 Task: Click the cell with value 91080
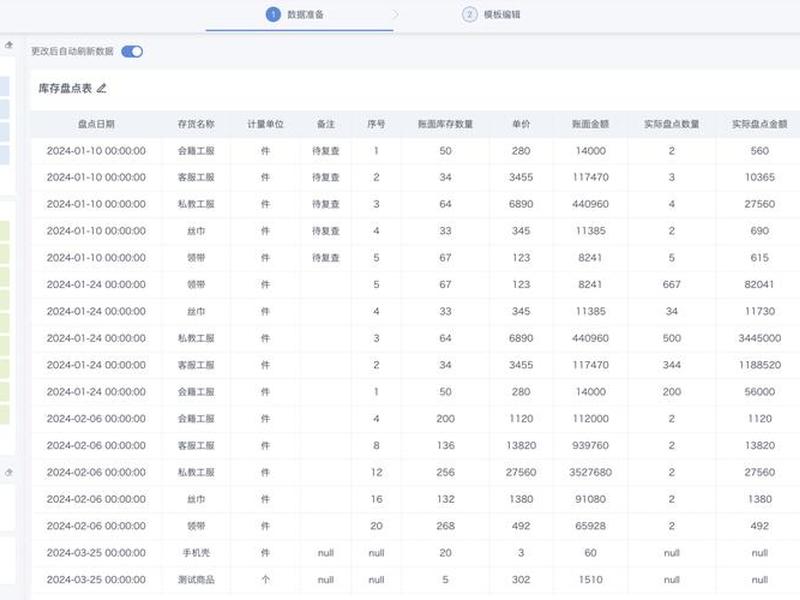pyautogui.click(x=590, y=499)
